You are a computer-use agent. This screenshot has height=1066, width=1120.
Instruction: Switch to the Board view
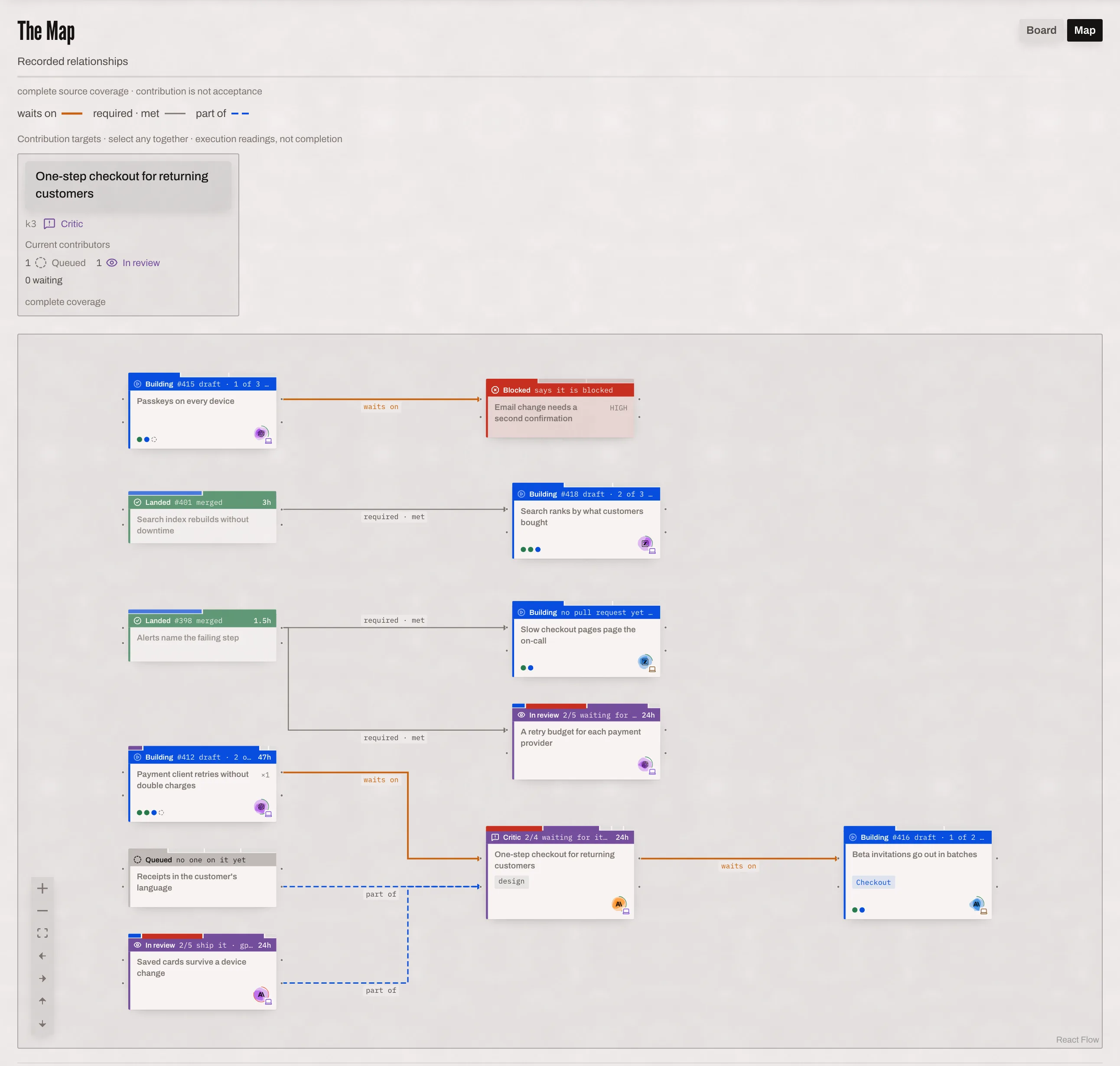pos(1040,30)
